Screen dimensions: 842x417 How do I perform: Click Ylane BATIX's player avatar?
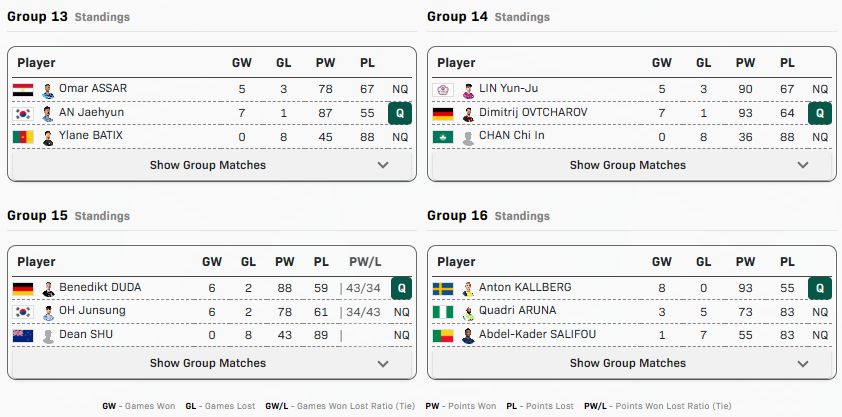tap(48, 137)
